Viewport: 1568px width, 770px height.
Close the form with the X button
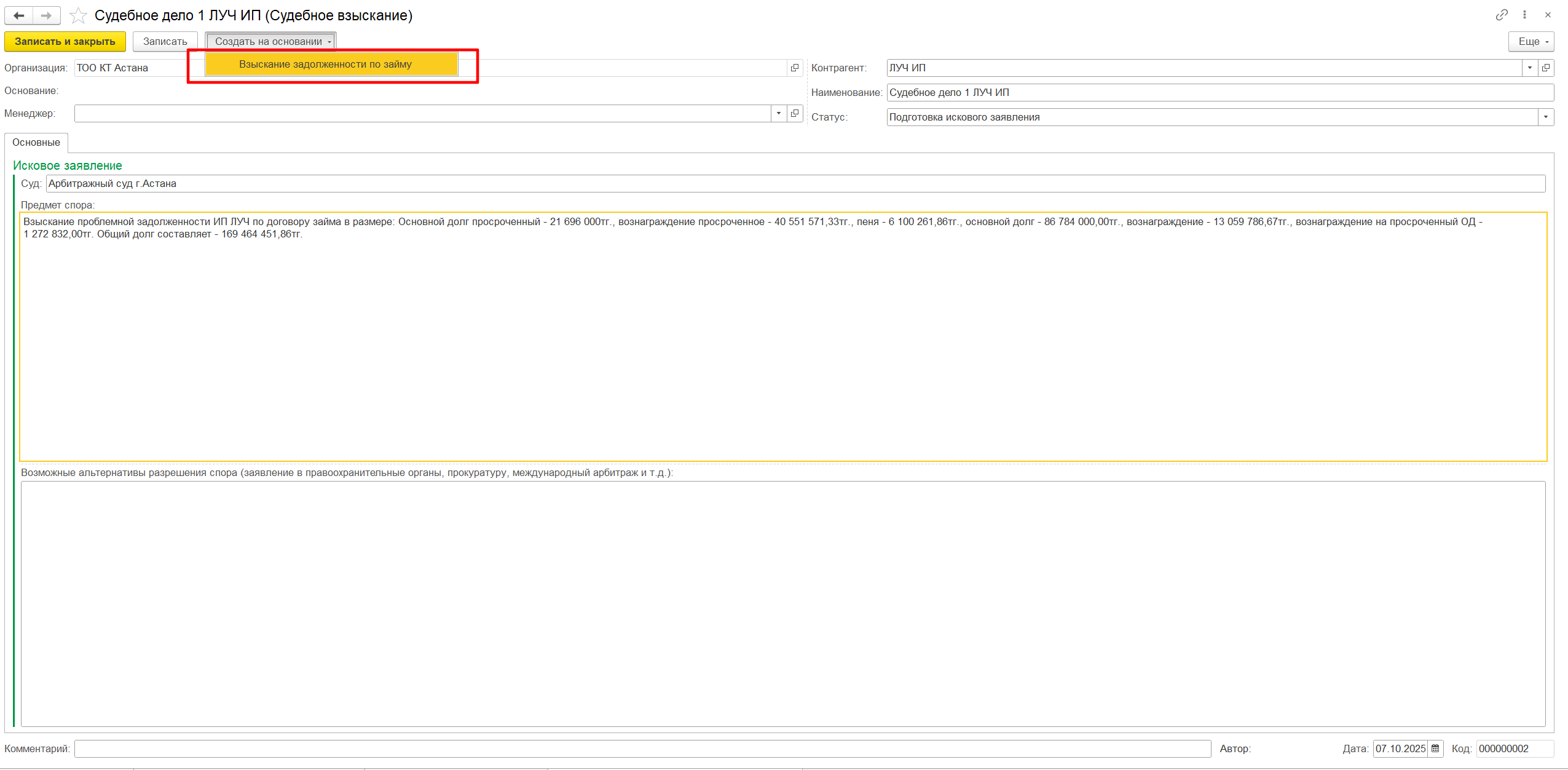[1548, 15]
